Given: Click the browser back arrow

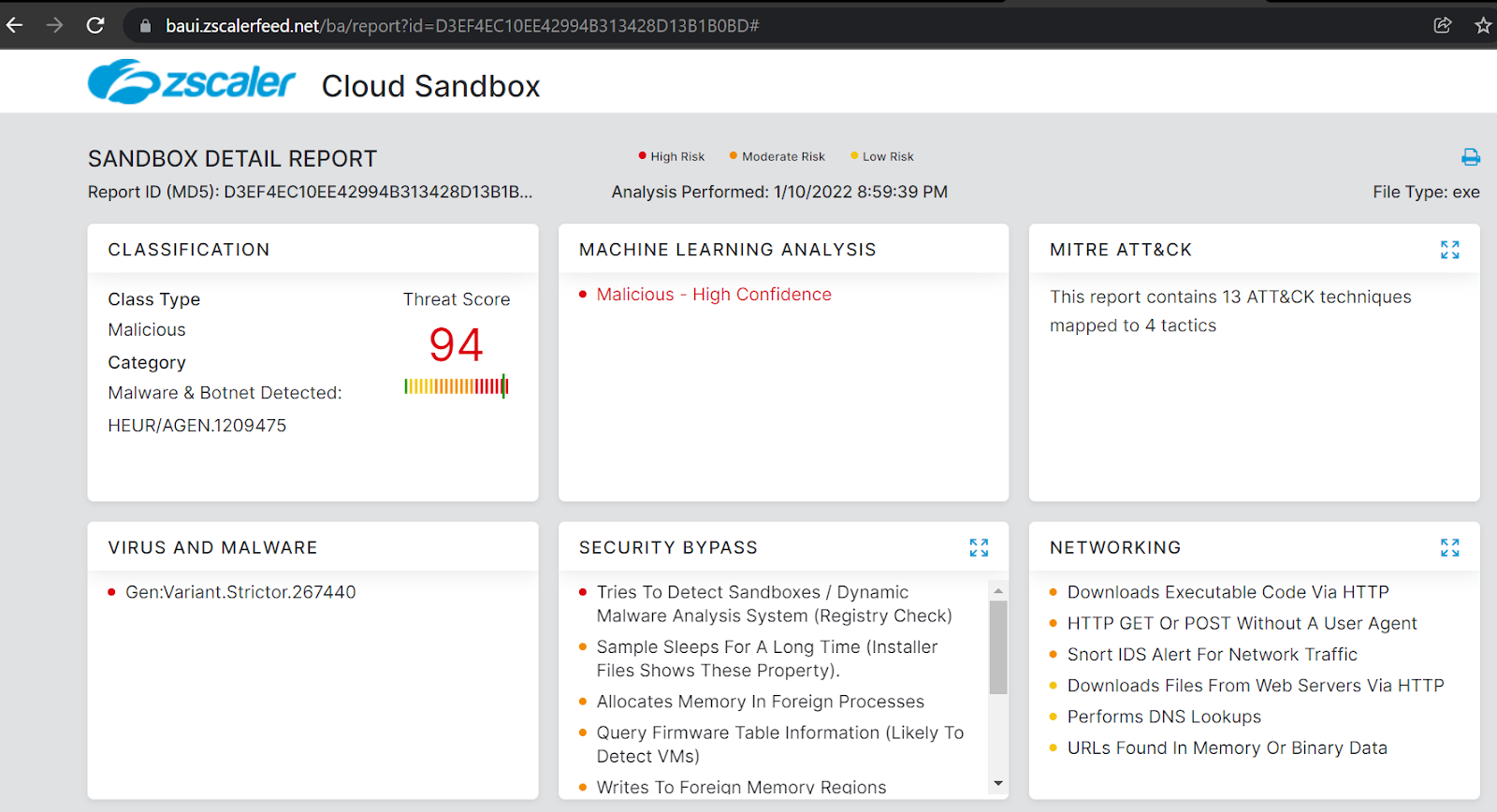Looking at the screenshot, I should point(15,25).
